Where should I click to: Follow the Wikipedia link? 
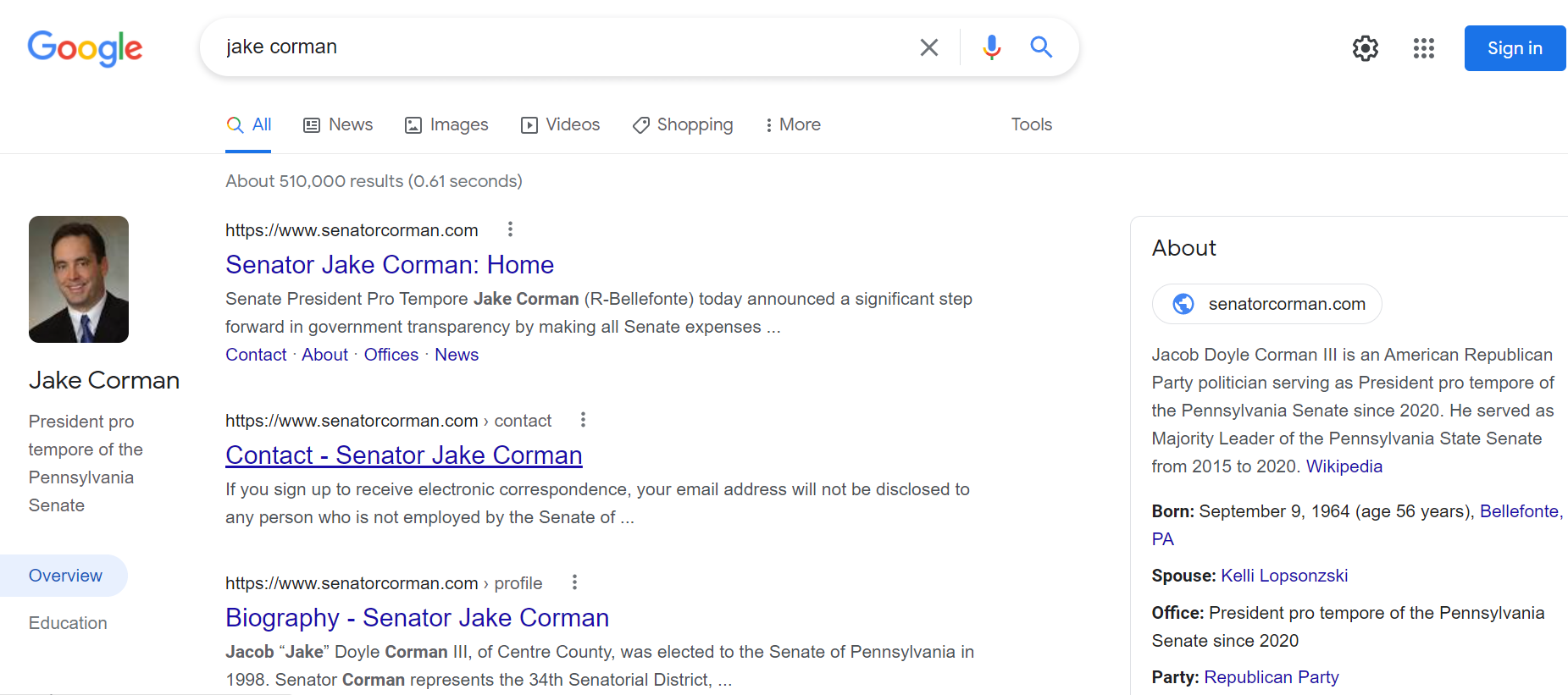pos(1344,466)
